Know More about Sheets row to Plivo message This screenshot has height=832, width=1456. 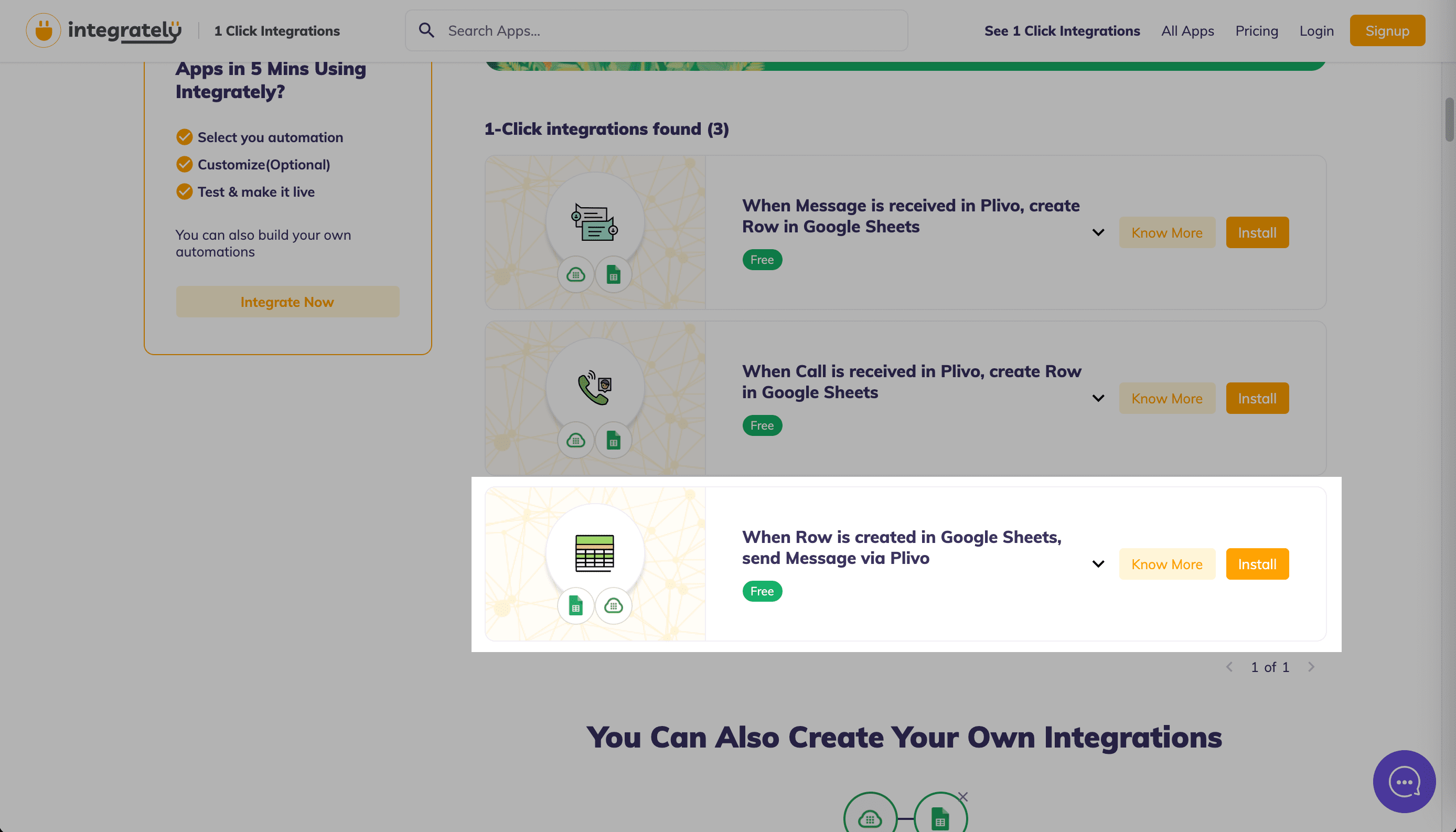point(1167,564)
